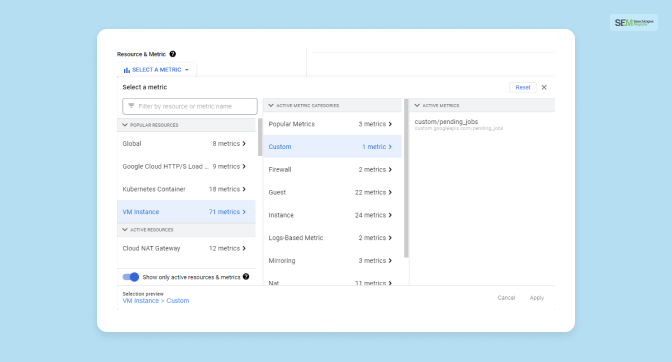Select the Global resource
The height and width of the screenshot is (362, 672).
pyautogui.click(x=186, y=144)
